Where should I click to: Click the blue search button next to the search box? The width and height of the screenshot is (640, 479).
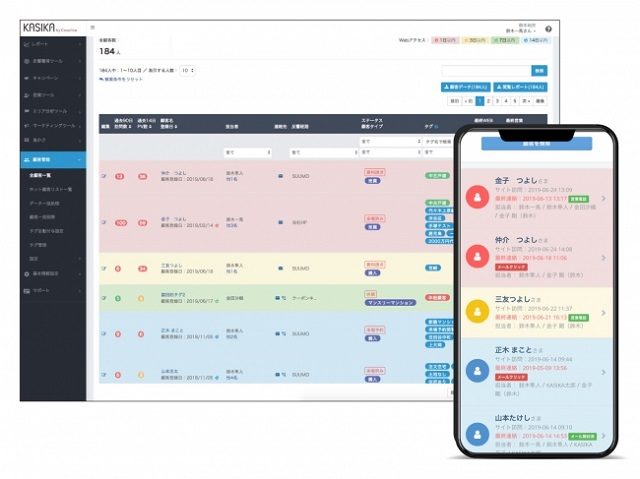539,71
